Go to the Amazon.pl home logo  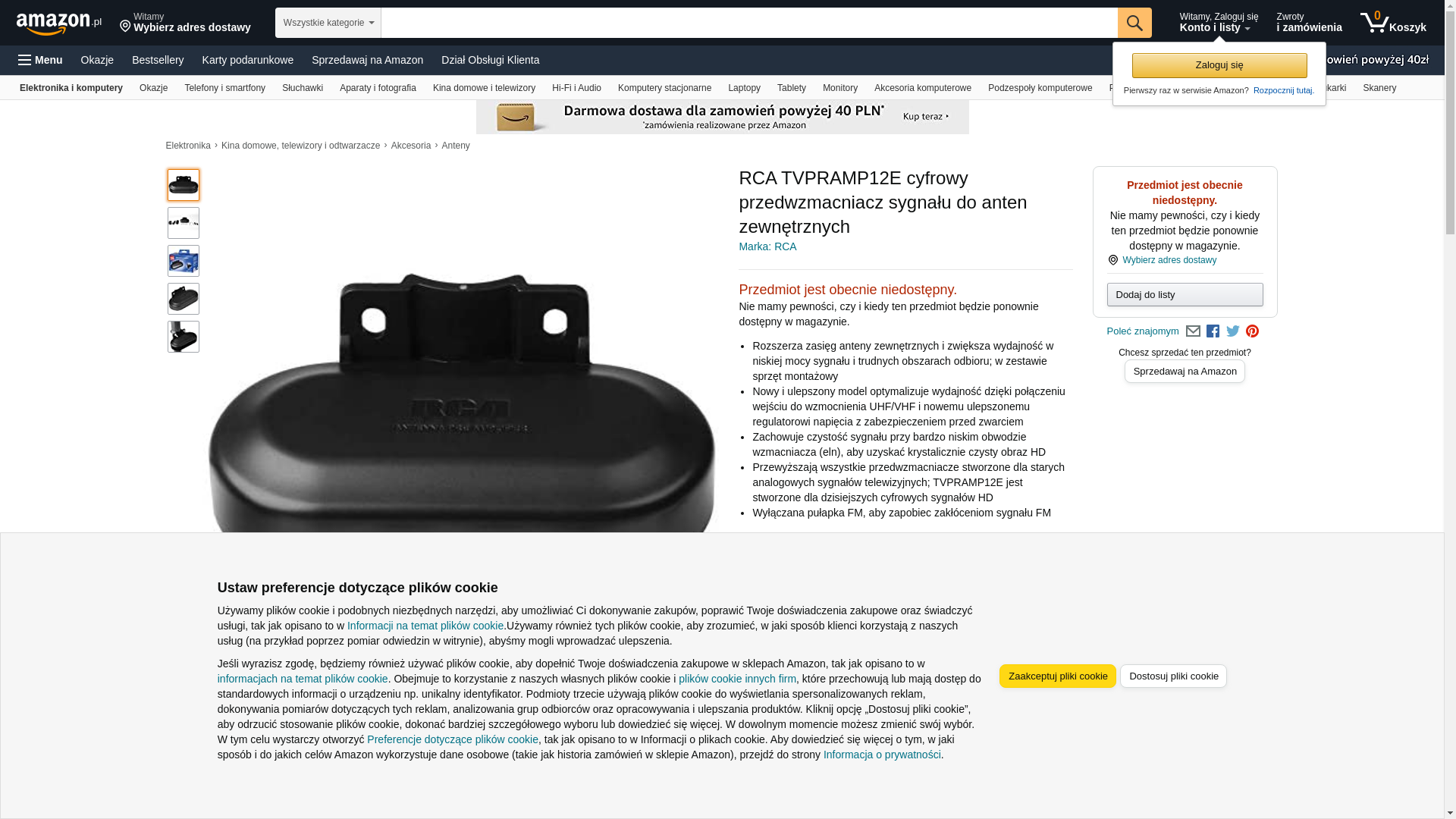58,24
